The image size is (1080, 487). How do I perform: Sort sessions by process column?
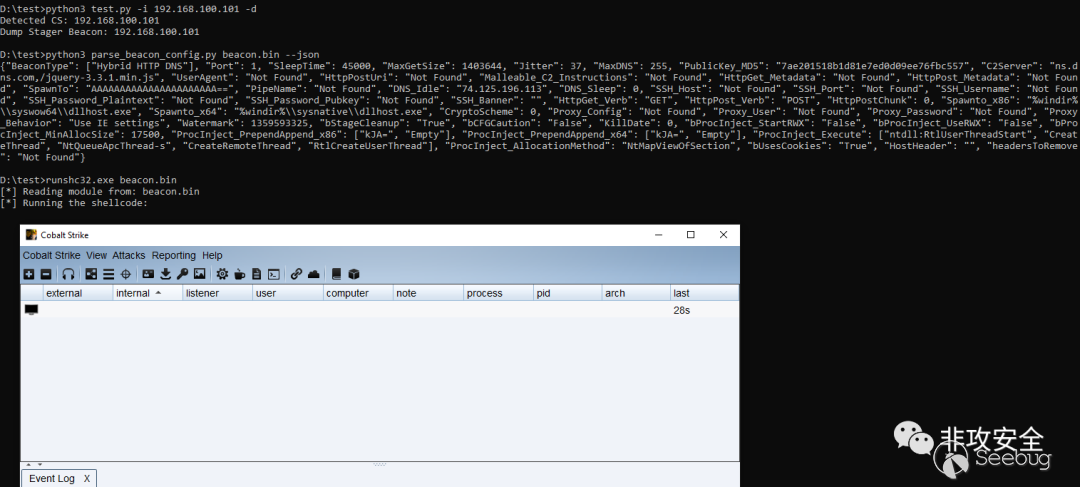point(499,293)
